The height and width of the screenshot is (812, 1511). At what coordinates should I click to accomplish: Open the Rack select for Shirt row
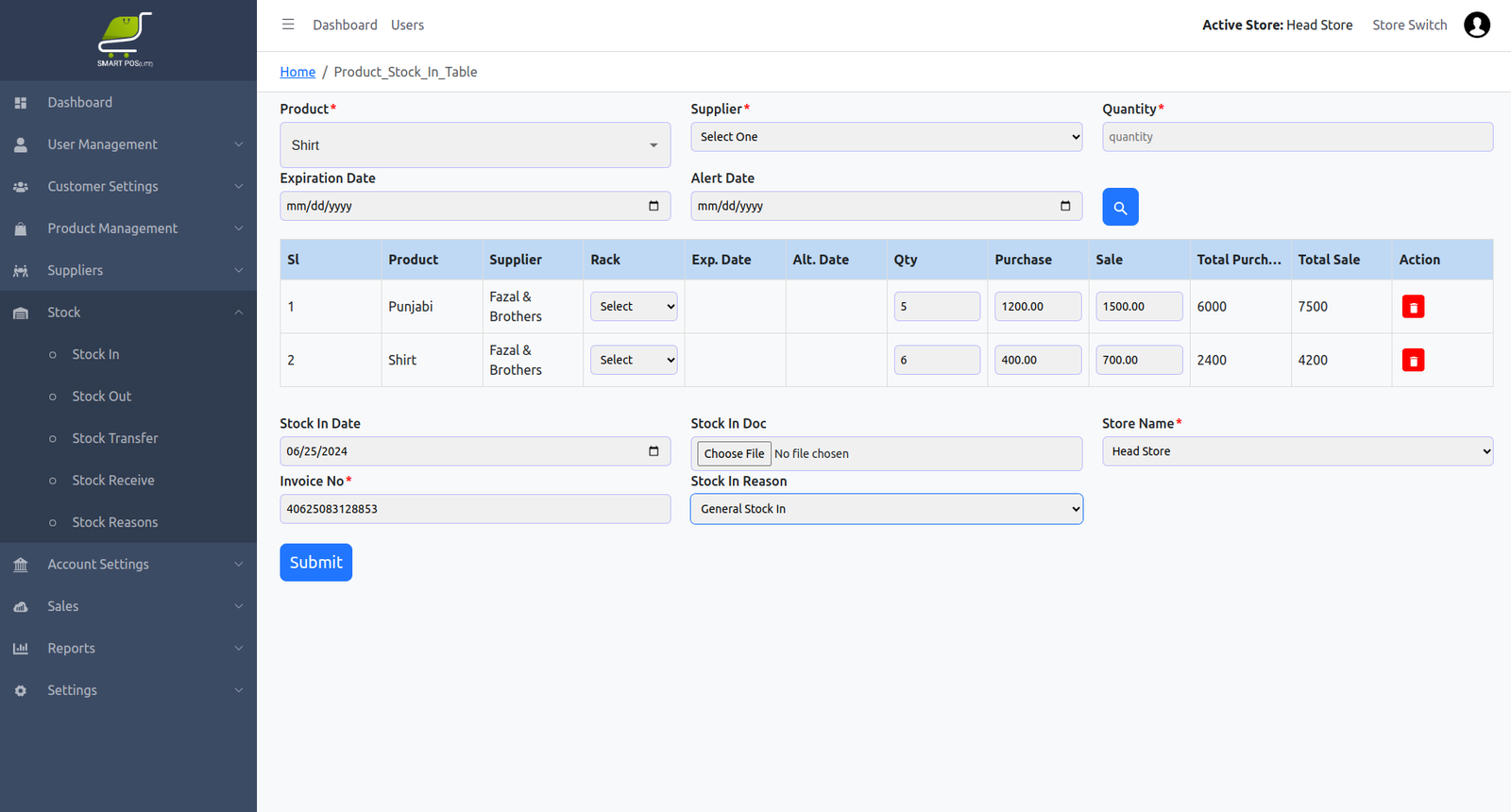tap(634, 360)
